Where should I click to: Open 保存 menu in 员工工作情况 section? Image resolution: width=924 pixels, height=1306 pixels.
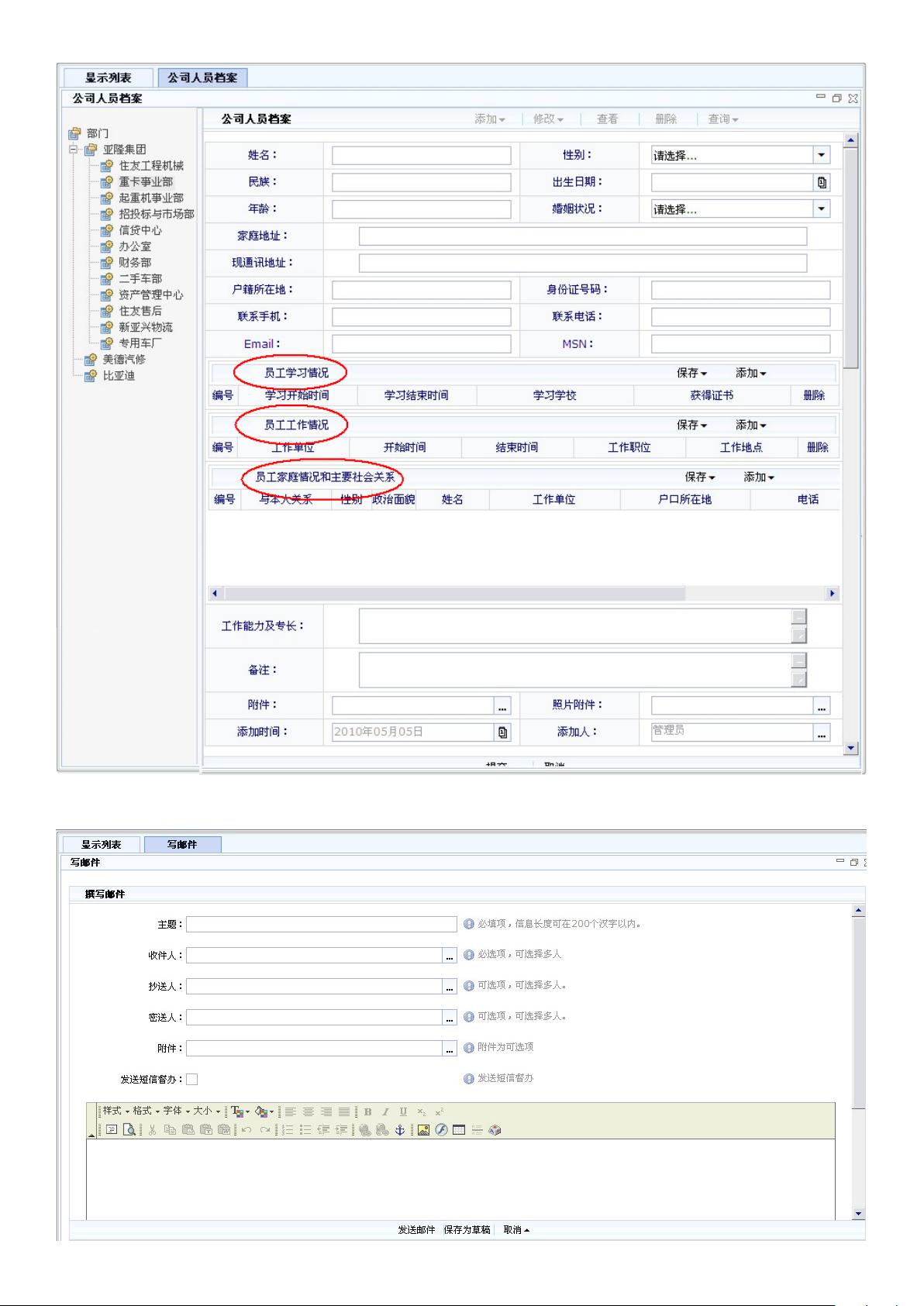[x=692, y=425]
